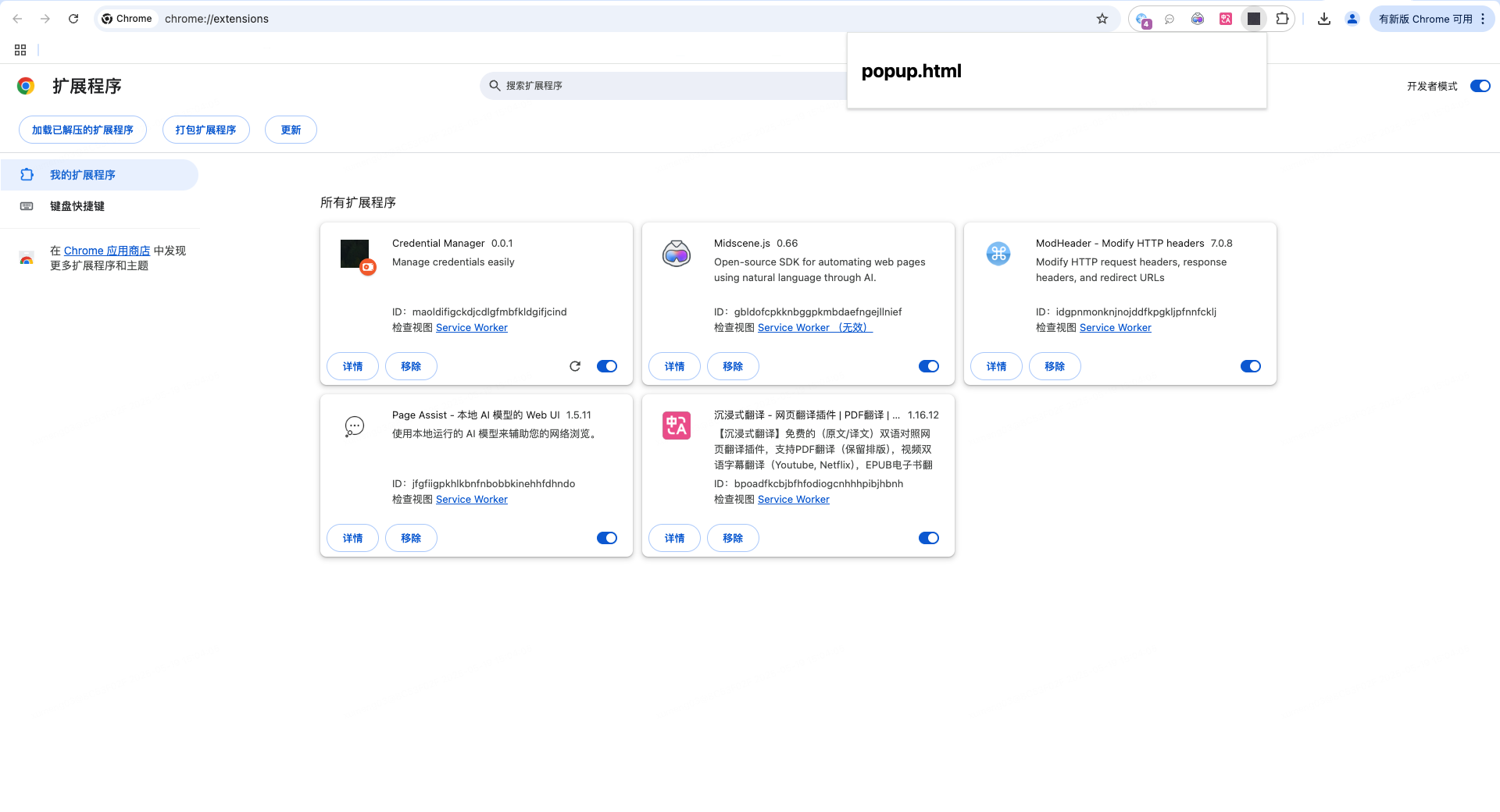Disable the 沉浸式翻译 extension
The height and width of the screenshot is (812, 1500).
point(929,538)
